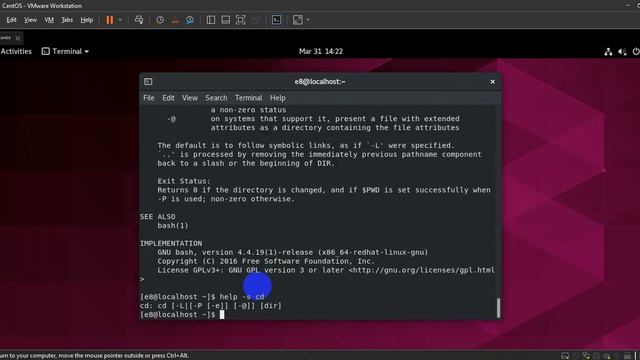Viewport: 640px width, 360px height.
Task: Click the Send Ctrl+Alt+Del toolbar icon
Action: [x=139, y=20]
